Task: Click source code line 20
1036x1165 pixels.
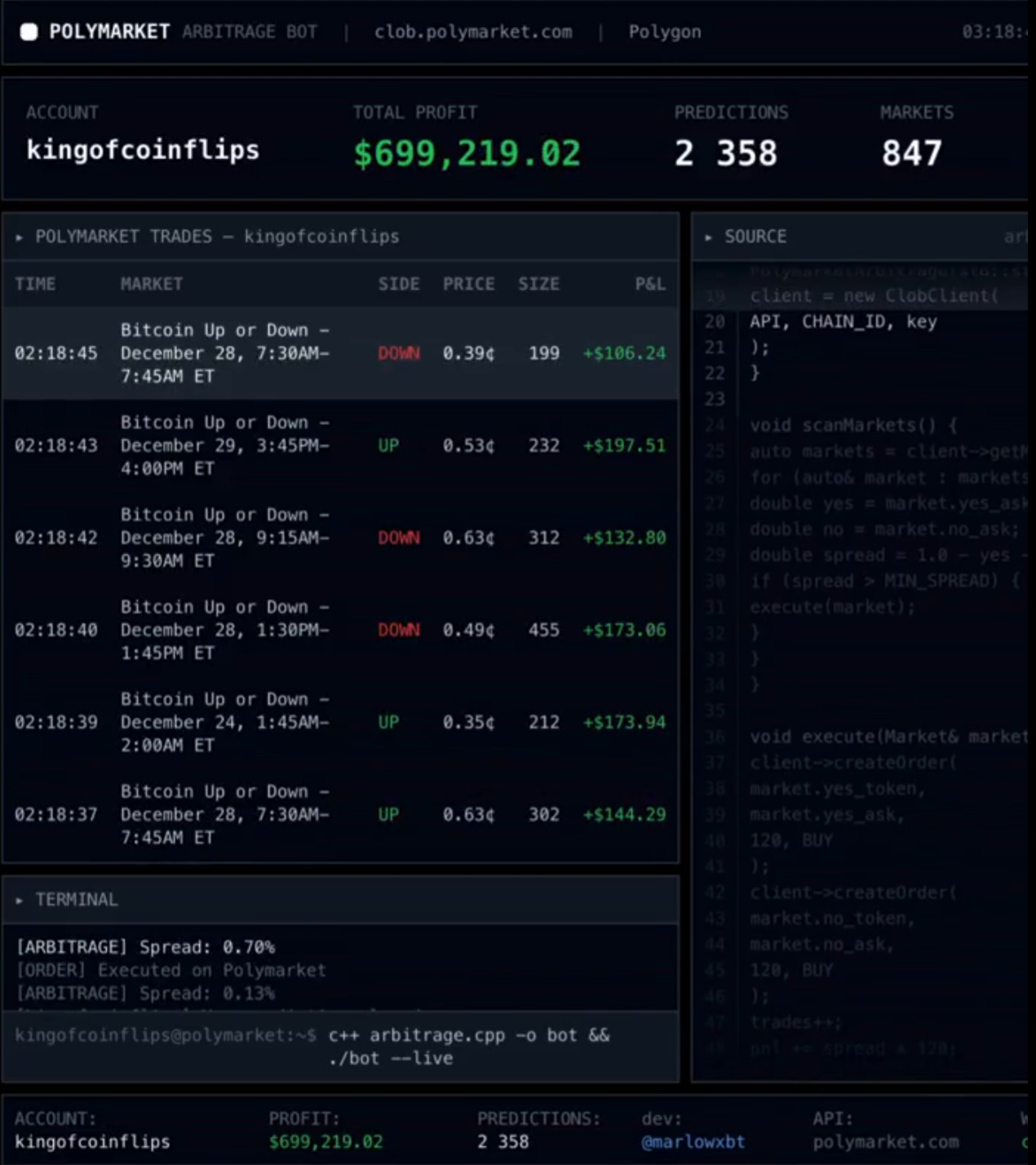Action: click(x=843, y=321)
